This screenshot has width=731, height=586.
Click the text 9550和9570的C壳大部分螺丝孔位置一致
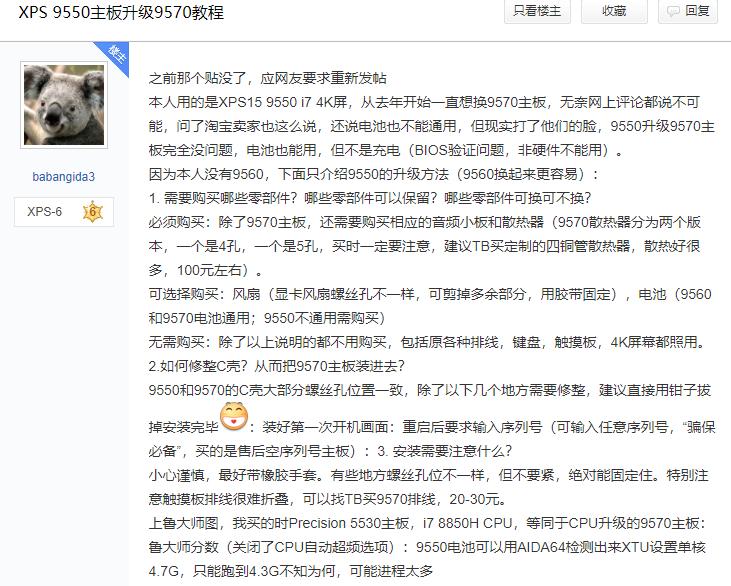pyautogui.click(x=276, y=390)
